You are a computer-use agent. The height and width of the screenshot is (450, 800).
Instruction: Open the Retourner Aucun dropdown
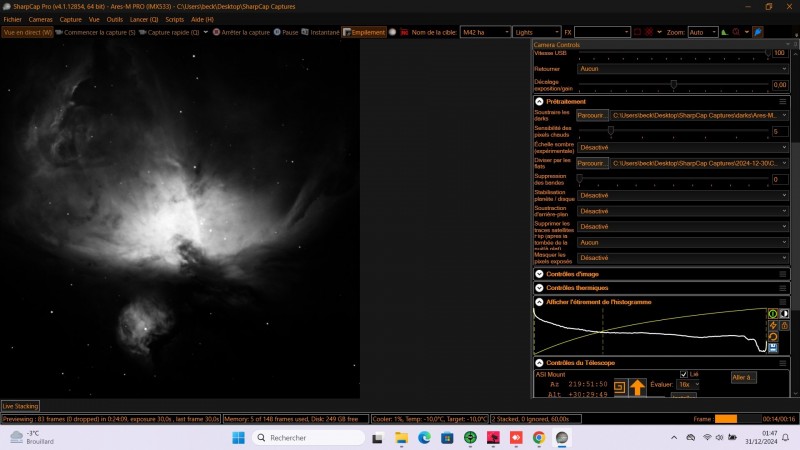coord(683,69)
